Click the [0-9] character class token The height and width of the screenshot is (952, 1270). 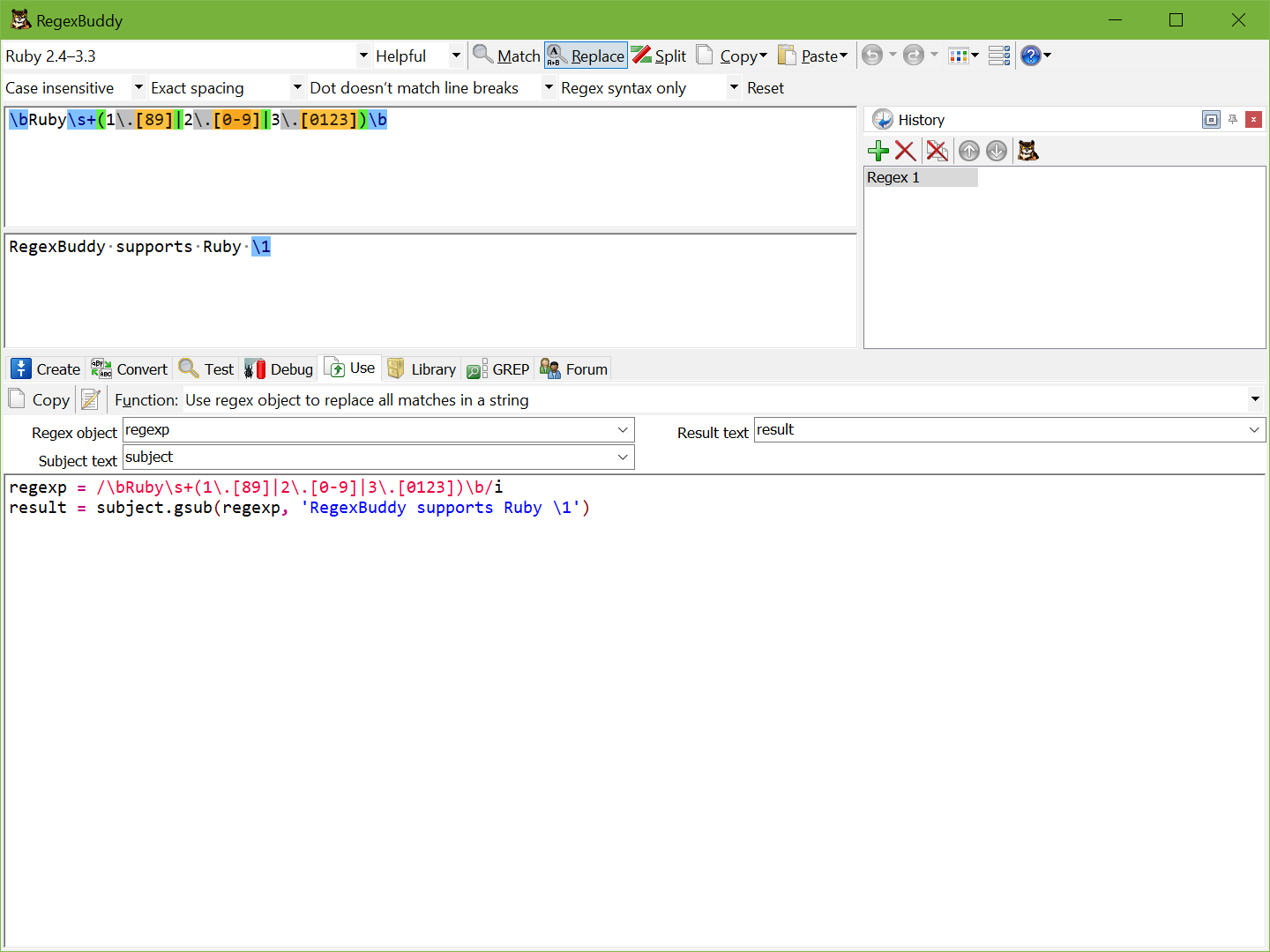(x=237, y=120)
